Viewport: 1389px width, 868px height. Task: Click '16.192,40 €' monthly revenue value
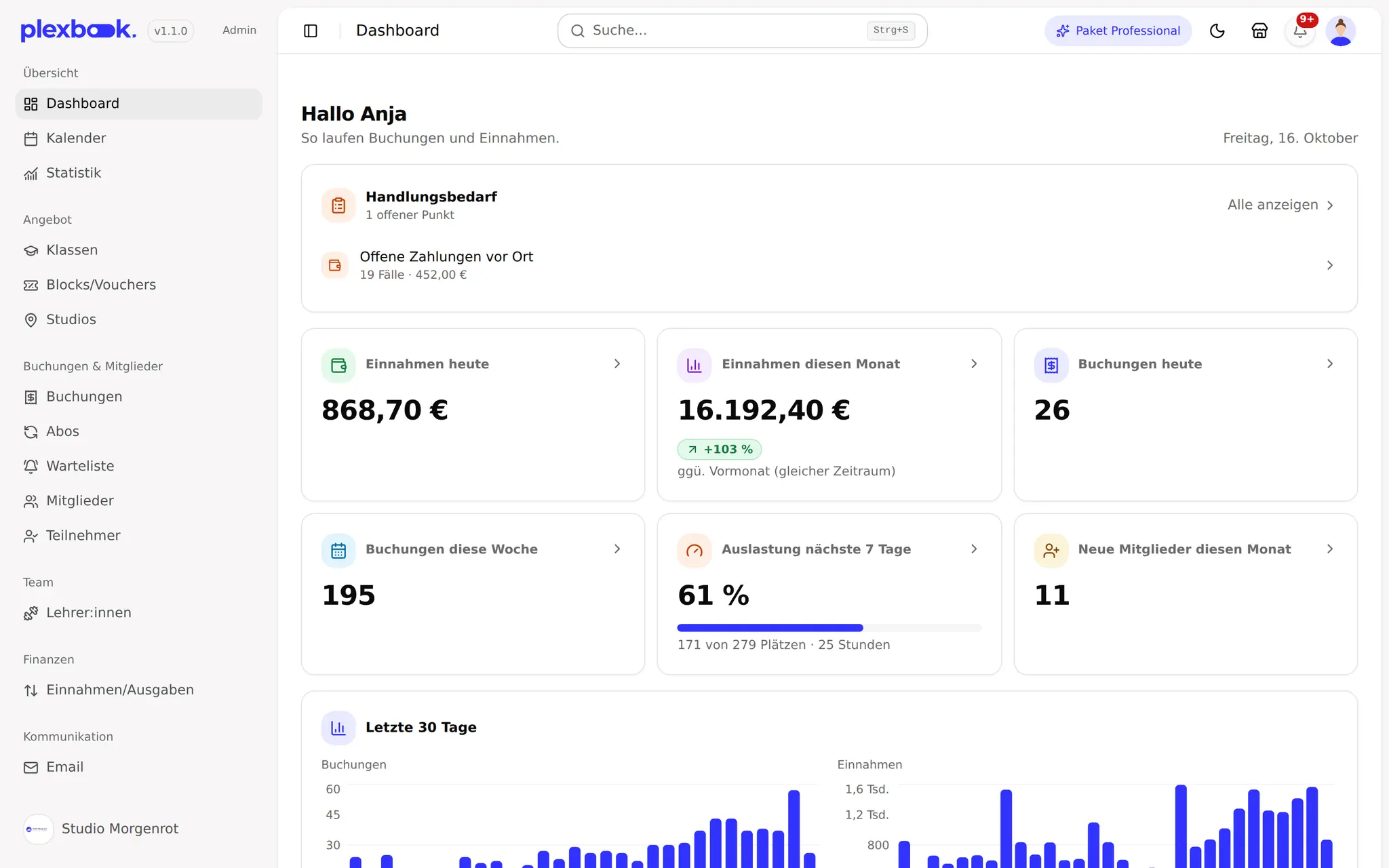[764, 410]
